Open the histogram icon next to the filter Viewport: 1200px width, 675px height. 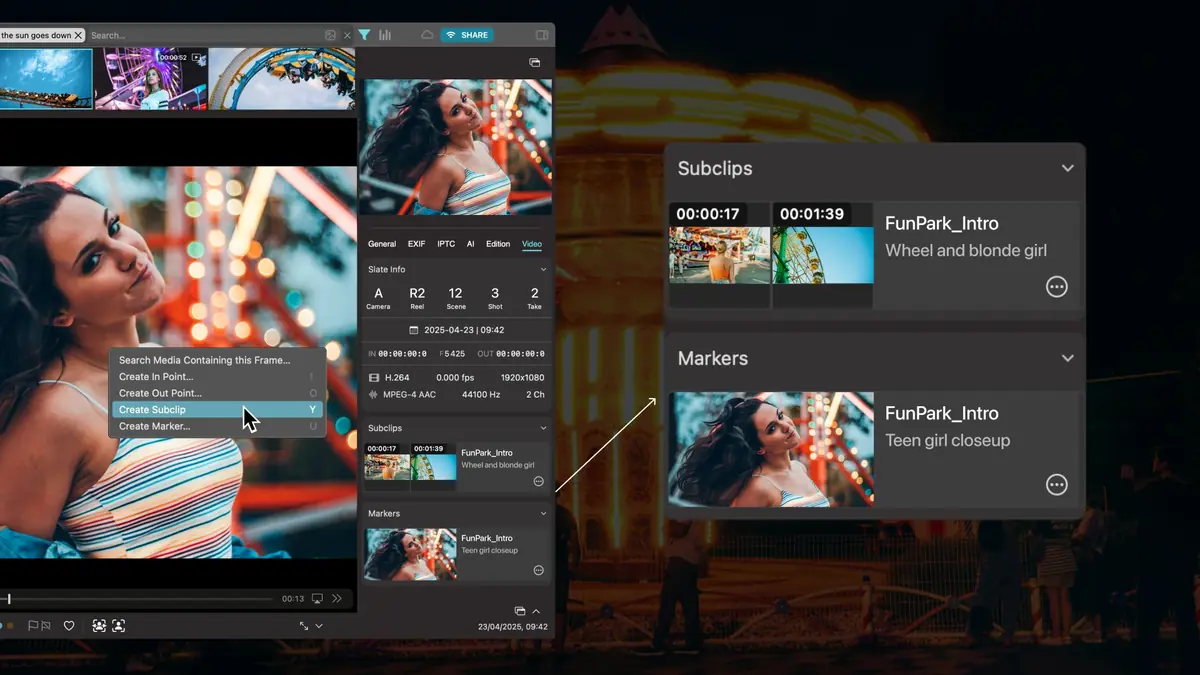384,34
